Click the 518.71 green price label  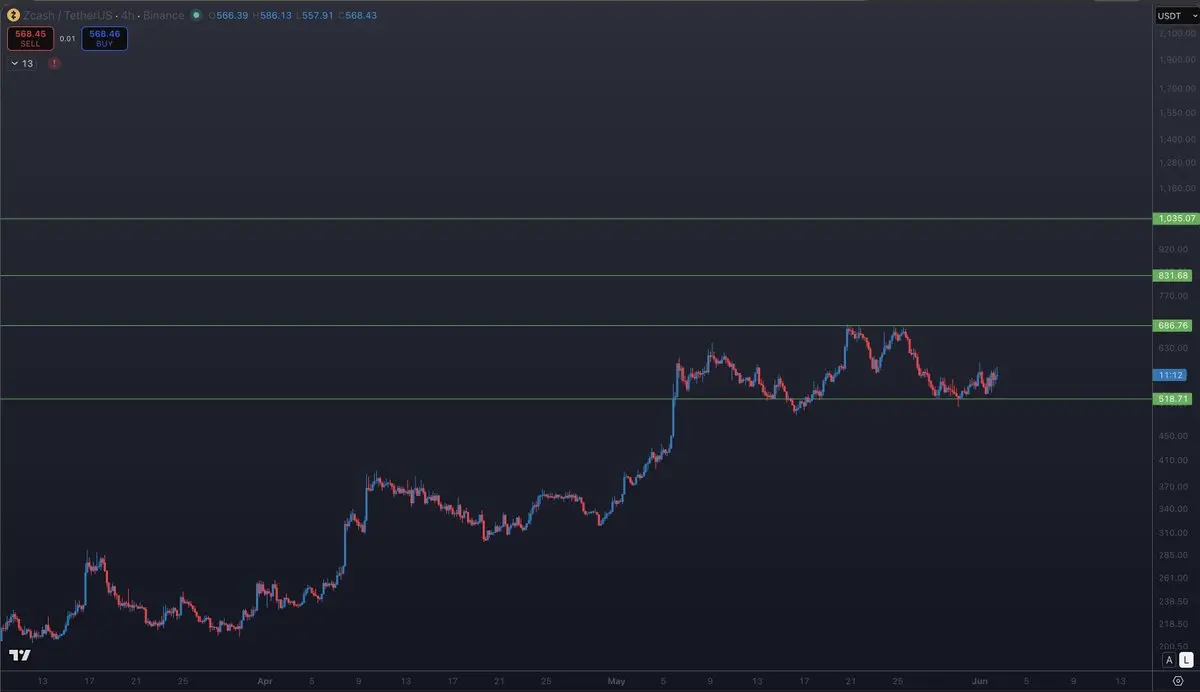1173,399
